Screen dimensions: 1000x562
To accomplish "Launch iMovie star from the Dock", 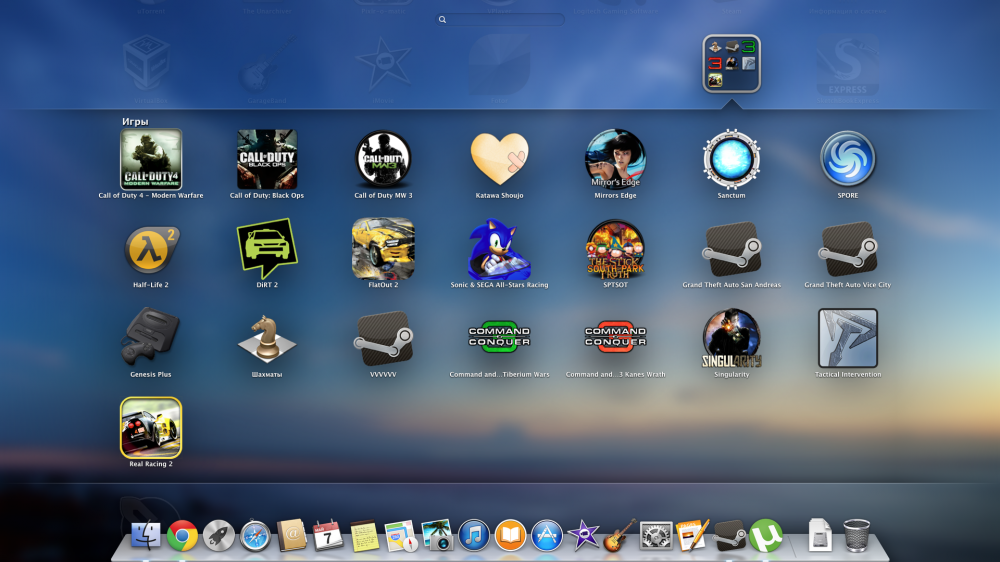I will pyautogui.click(x=583, y=535).
